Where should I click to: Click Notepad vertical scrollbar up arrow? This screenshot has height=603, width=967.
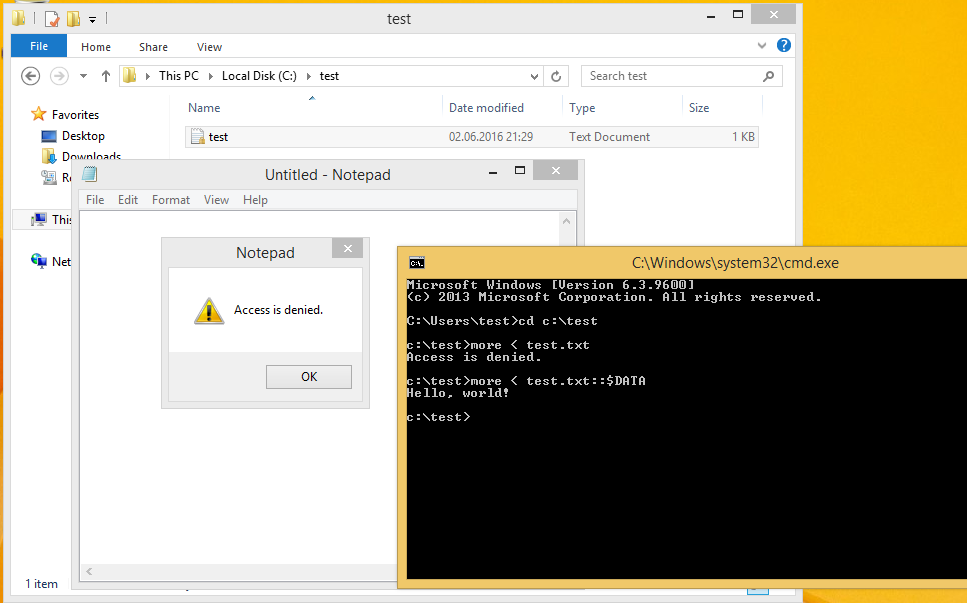click(x=567, y=221)
